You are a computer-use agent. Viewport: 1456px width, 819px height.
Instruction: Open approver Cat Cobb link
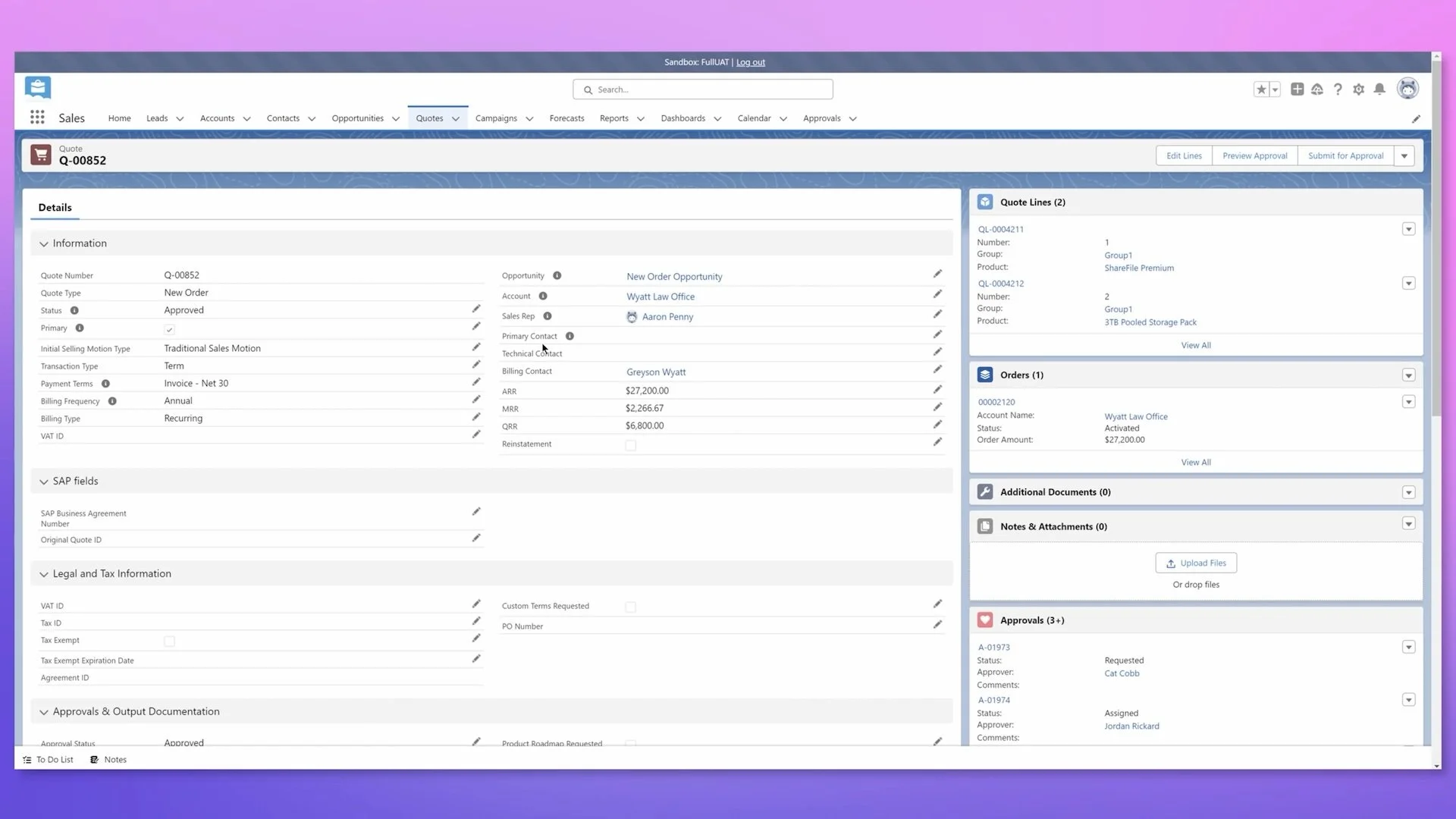pos(1122,673)
